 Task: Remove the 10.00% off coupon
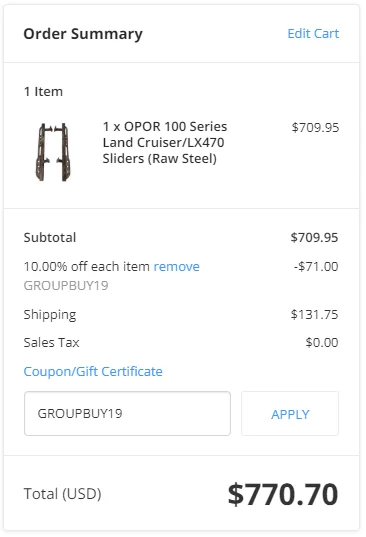(x=176, y=266)
